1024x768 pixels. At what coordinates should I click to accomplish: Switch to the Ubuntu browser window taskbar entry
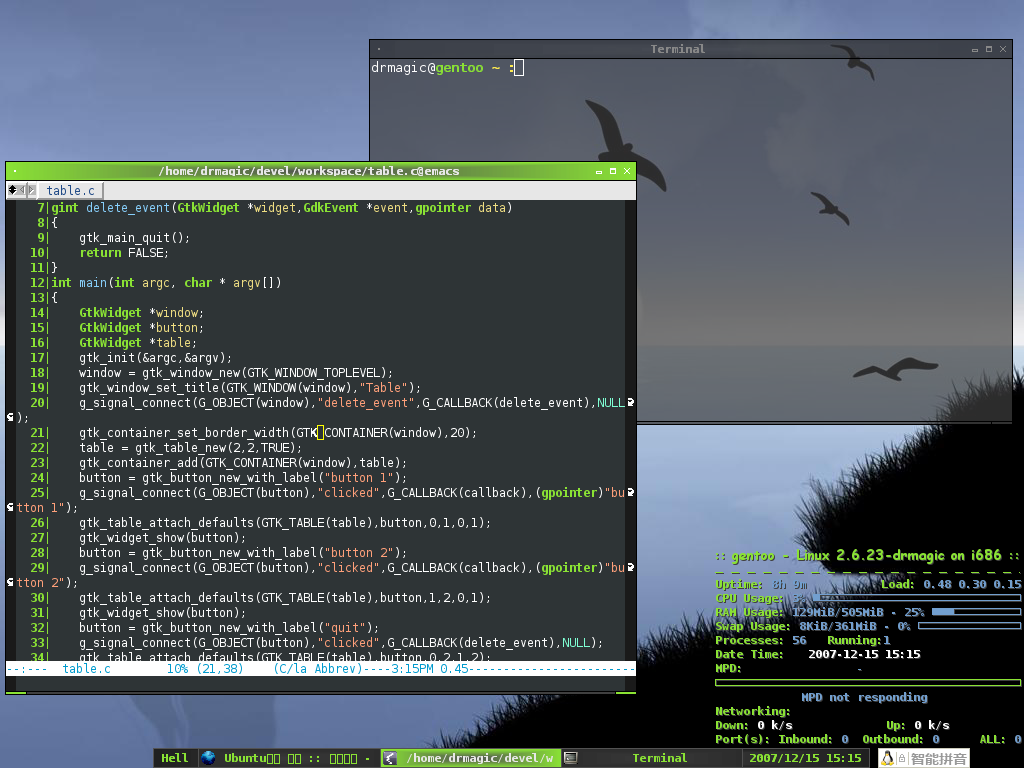point(291,758)
